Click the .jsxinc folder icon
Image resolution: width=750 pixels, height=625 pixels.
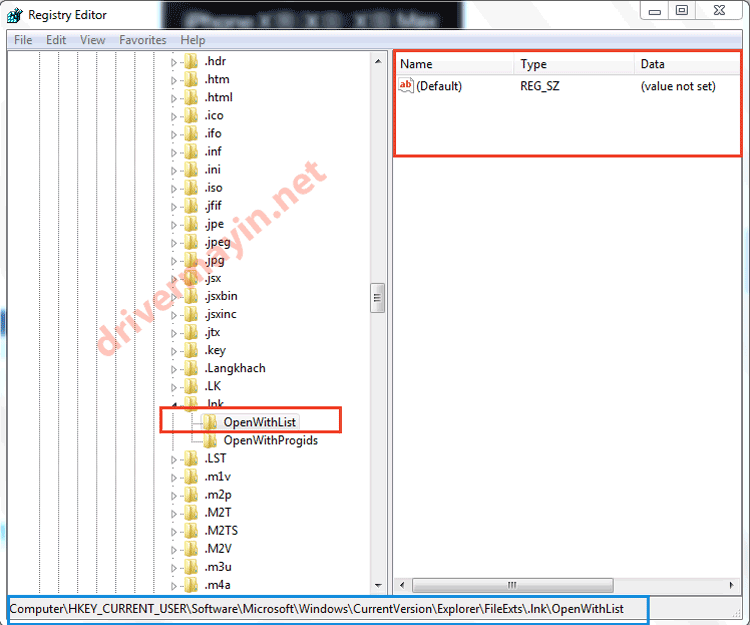point(191,315)
